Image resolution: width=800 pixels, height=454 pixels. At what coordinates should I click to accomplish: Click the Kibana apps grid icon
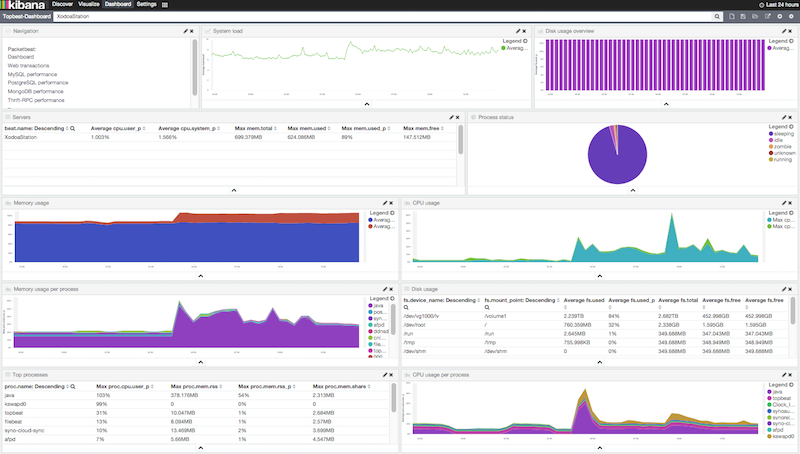pyautogui.click(x=165, y=5)
